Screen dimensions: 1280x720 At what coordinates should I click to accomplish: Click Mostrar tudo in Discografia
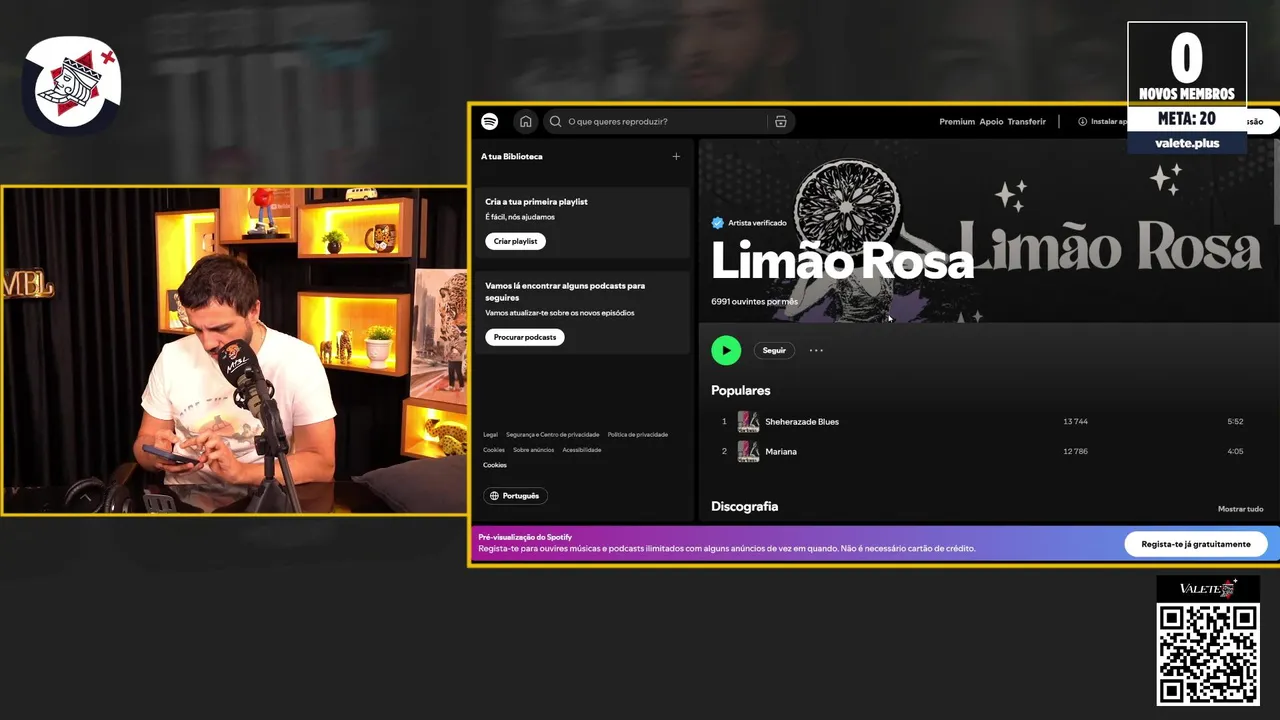click(x=1240, y=509)
